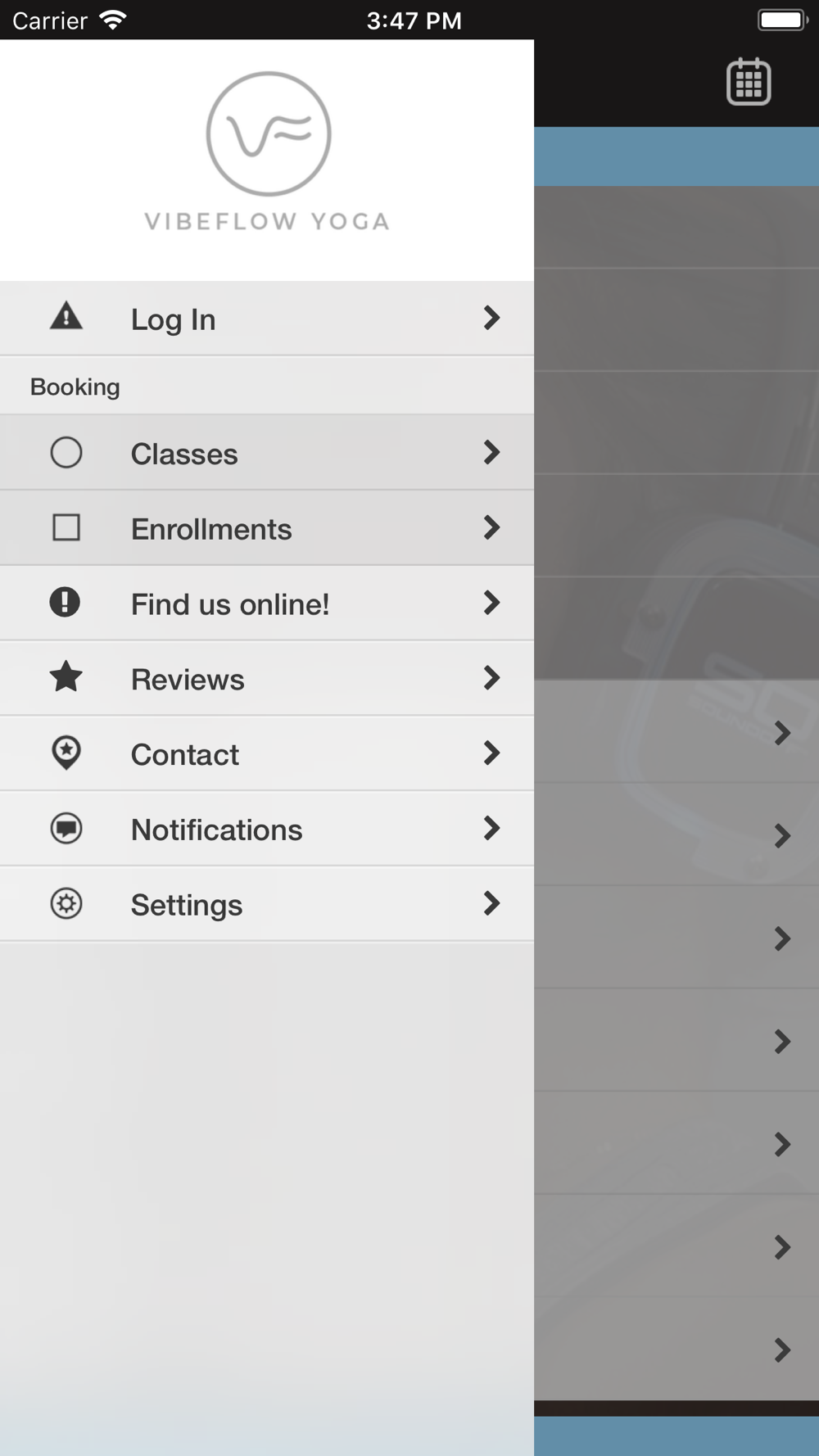Screen dimensions: 819x1456
Task: Tap the square icon next to Enrollments
Action: click(x=66, y=528)
